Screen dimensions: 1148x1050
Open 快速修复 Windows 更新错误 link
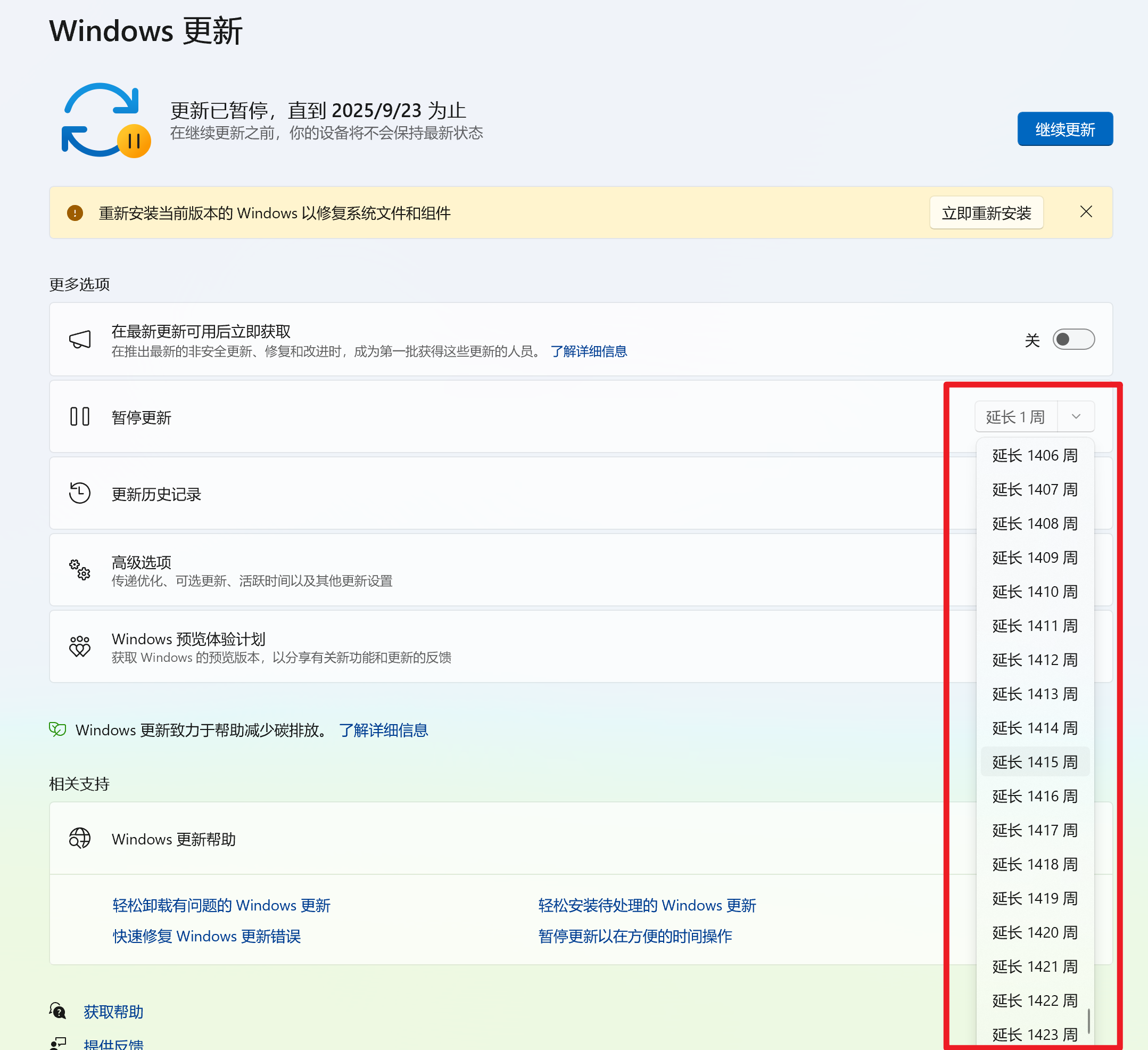coord(207,936)
